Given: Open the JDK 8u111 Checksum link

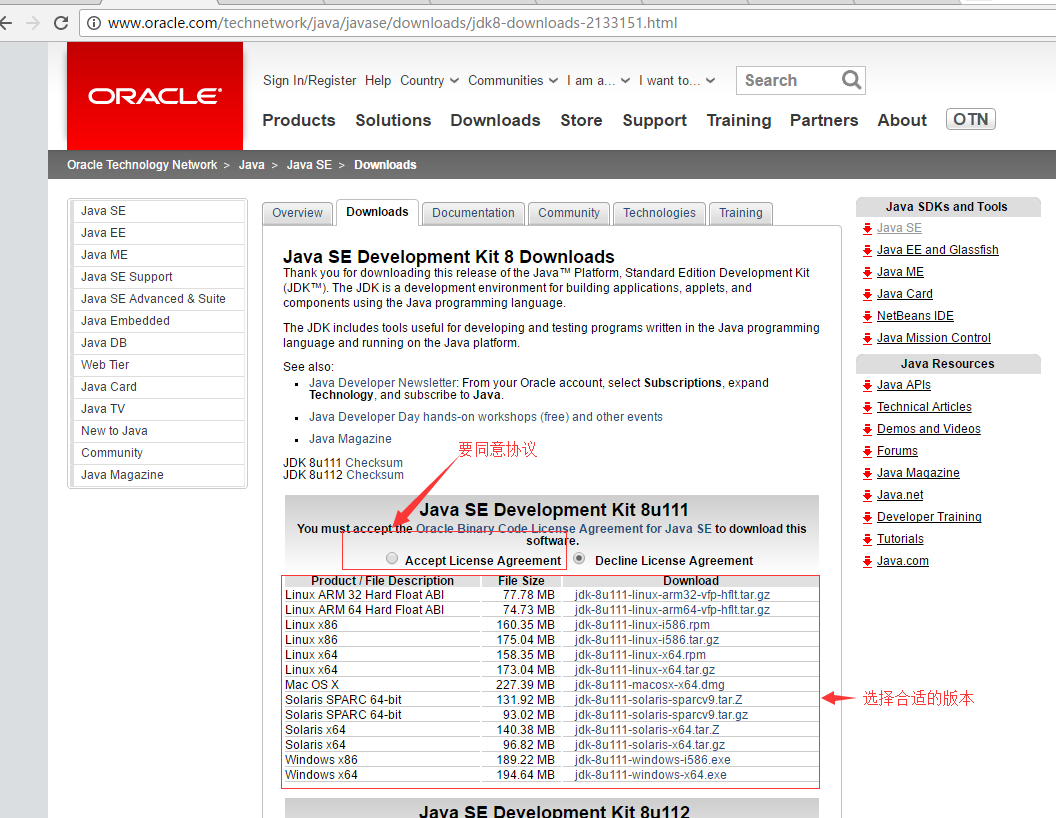Looking at the screenshot, I should click(x=374, y=463).
